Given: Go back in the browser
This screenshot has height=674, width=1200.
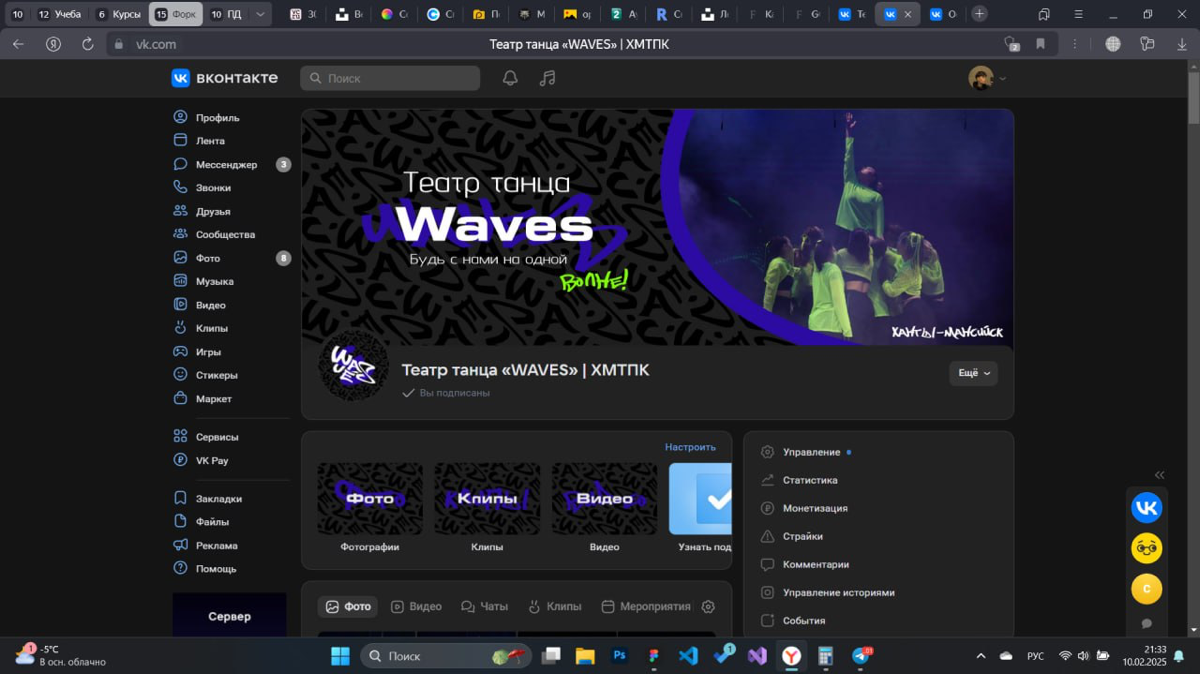Looking at the screenshot, I should 18,44.
